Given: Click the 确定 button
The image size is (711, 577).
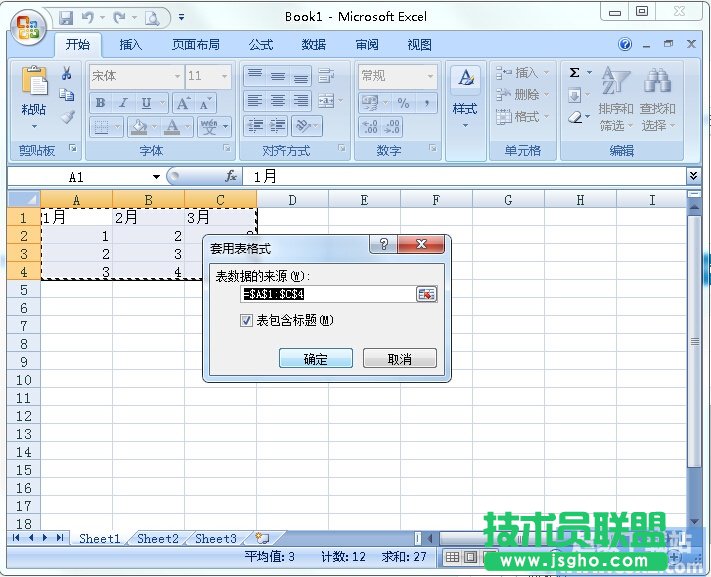Looking at the screenshot, I should click(315, 359).
